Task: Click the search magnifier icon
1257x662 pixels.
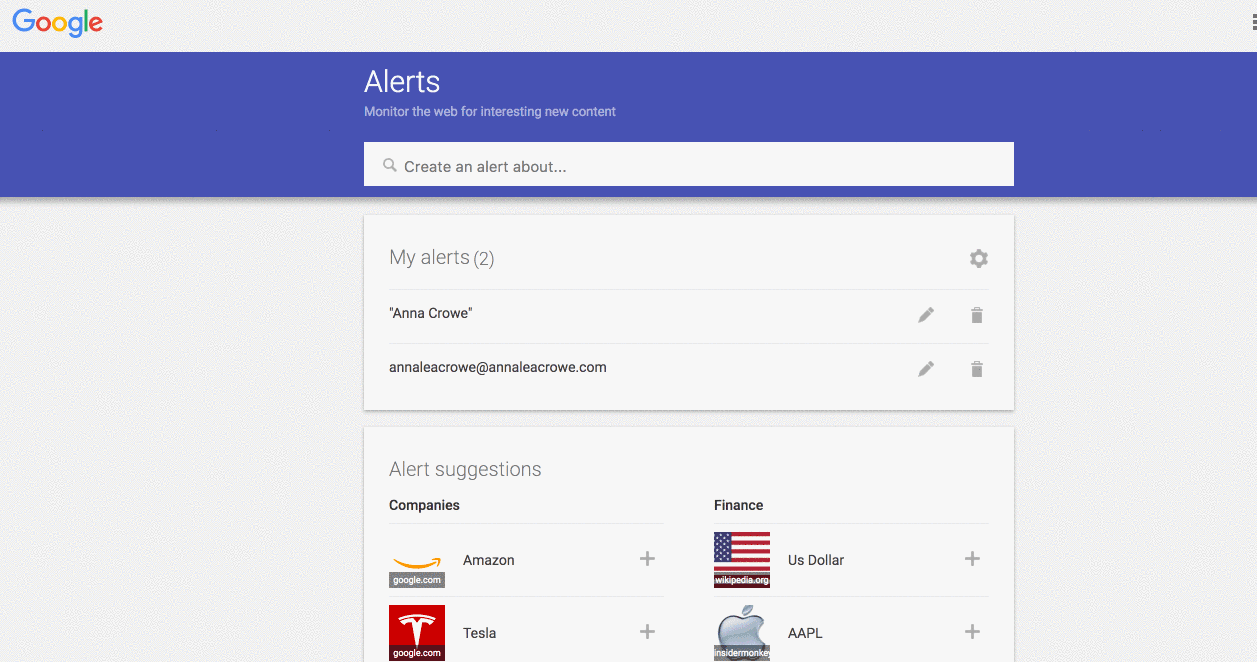Action: [x=389, y=165]
